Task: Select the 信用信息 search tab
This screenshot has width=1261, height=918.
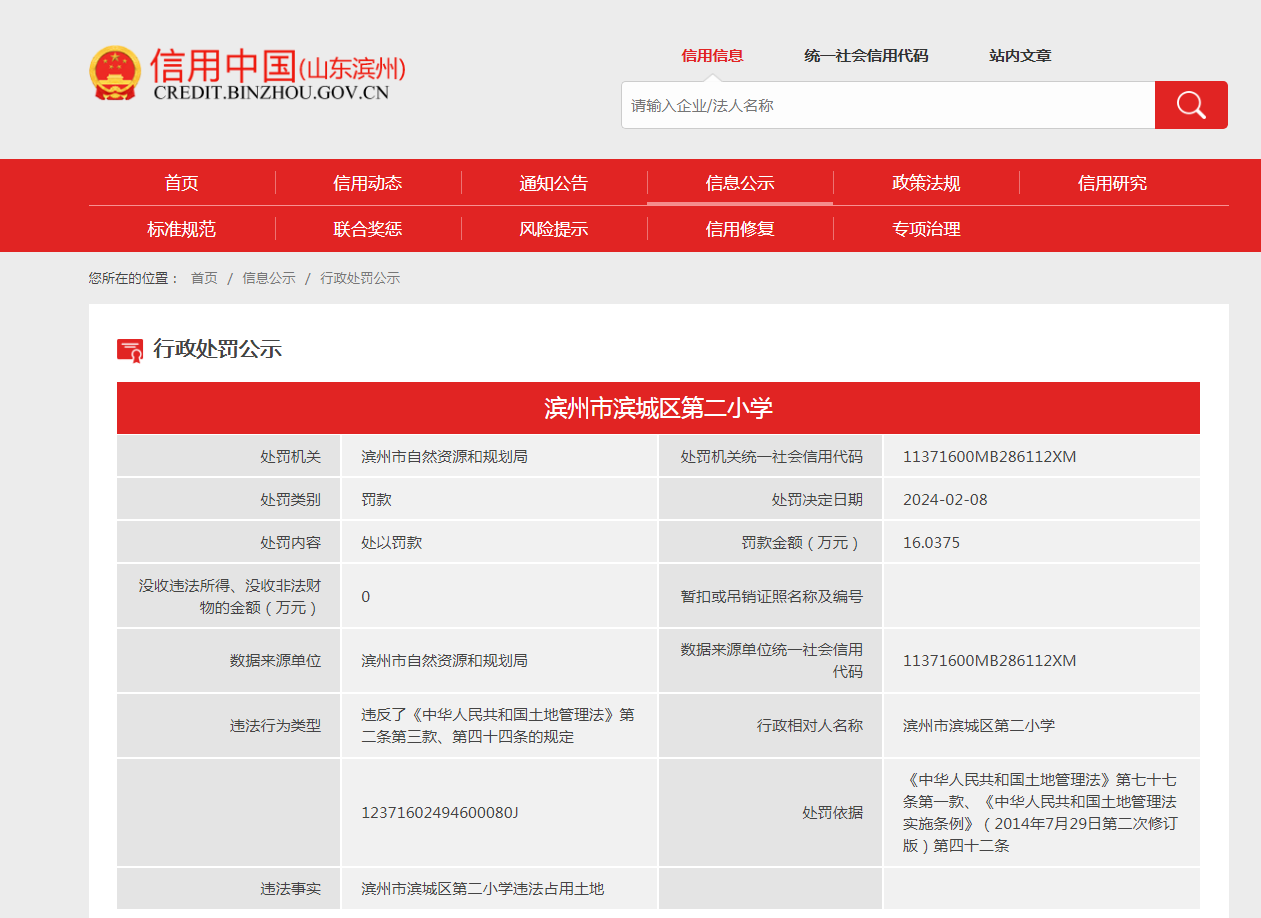Action: pyautogui.click(x=712, y=56)
